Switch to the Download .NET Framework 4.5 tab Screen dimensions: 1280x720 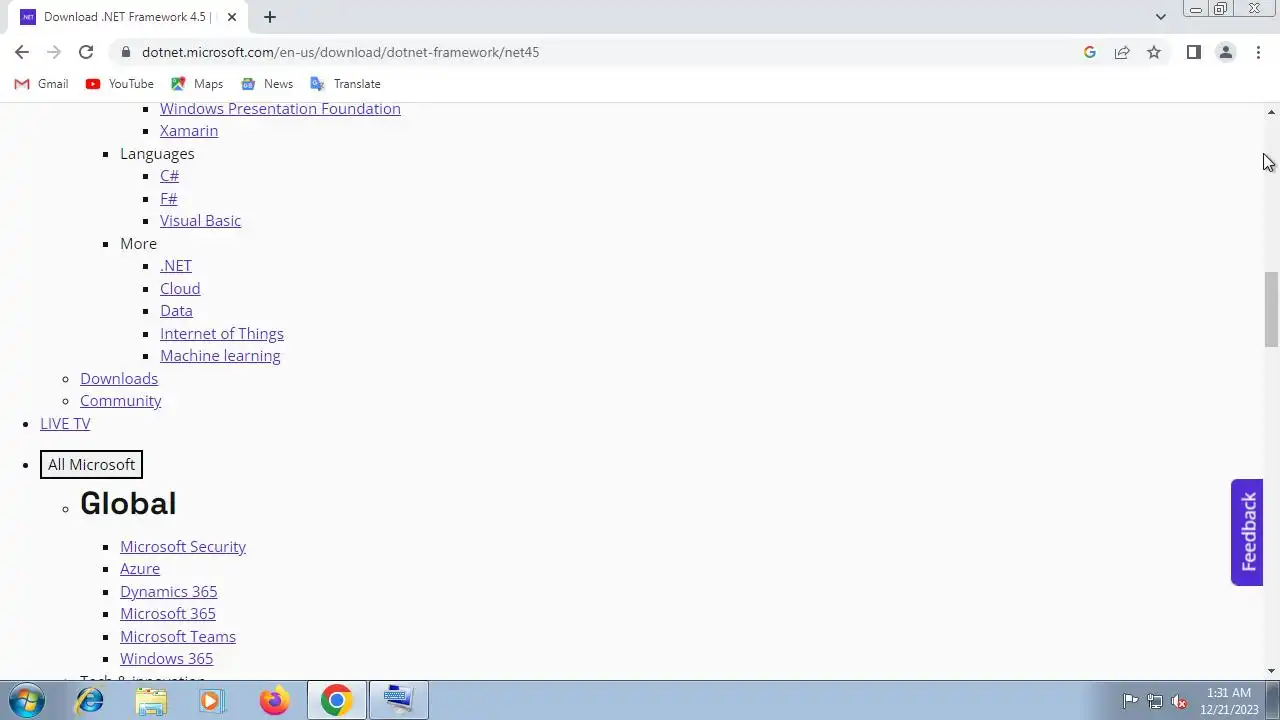point(125,17)
